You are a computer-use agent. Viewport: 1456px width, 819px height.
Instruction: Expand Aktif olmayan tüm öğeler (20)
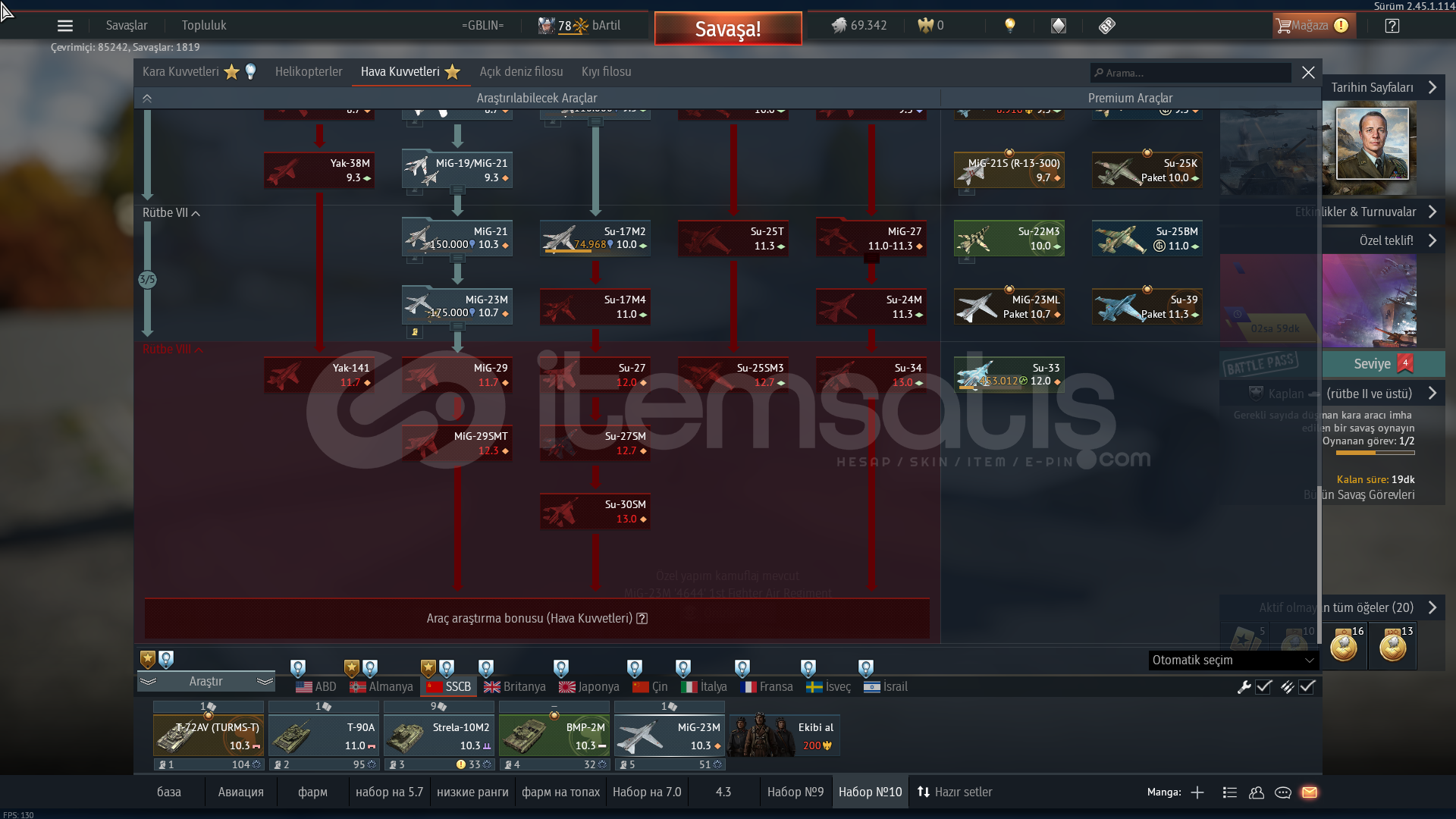click(1432, 607)
